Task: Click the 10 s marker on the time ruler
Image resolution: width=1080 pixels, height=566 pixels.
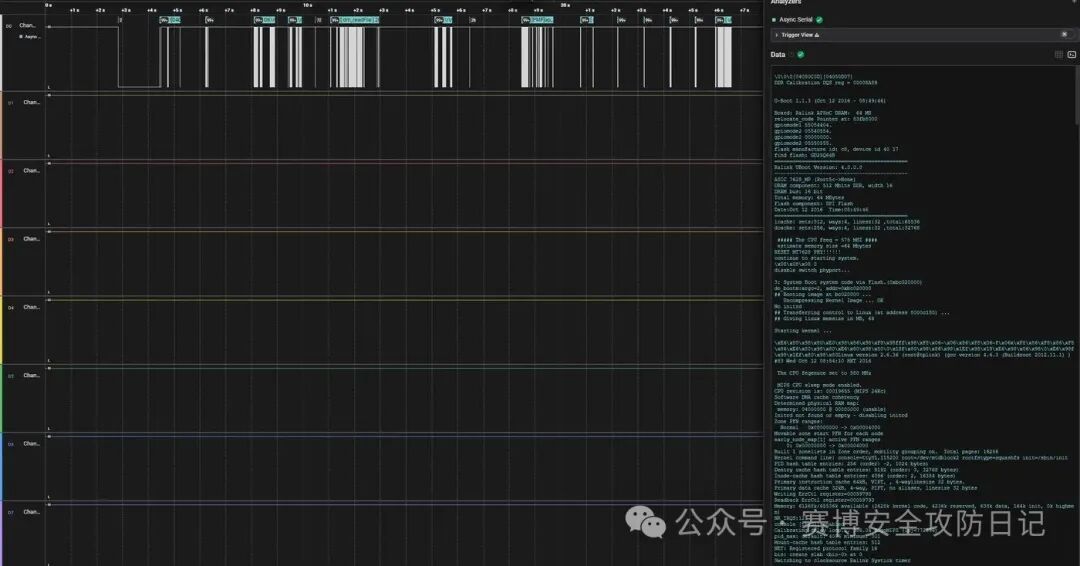Action: click(x=308, y=5)
